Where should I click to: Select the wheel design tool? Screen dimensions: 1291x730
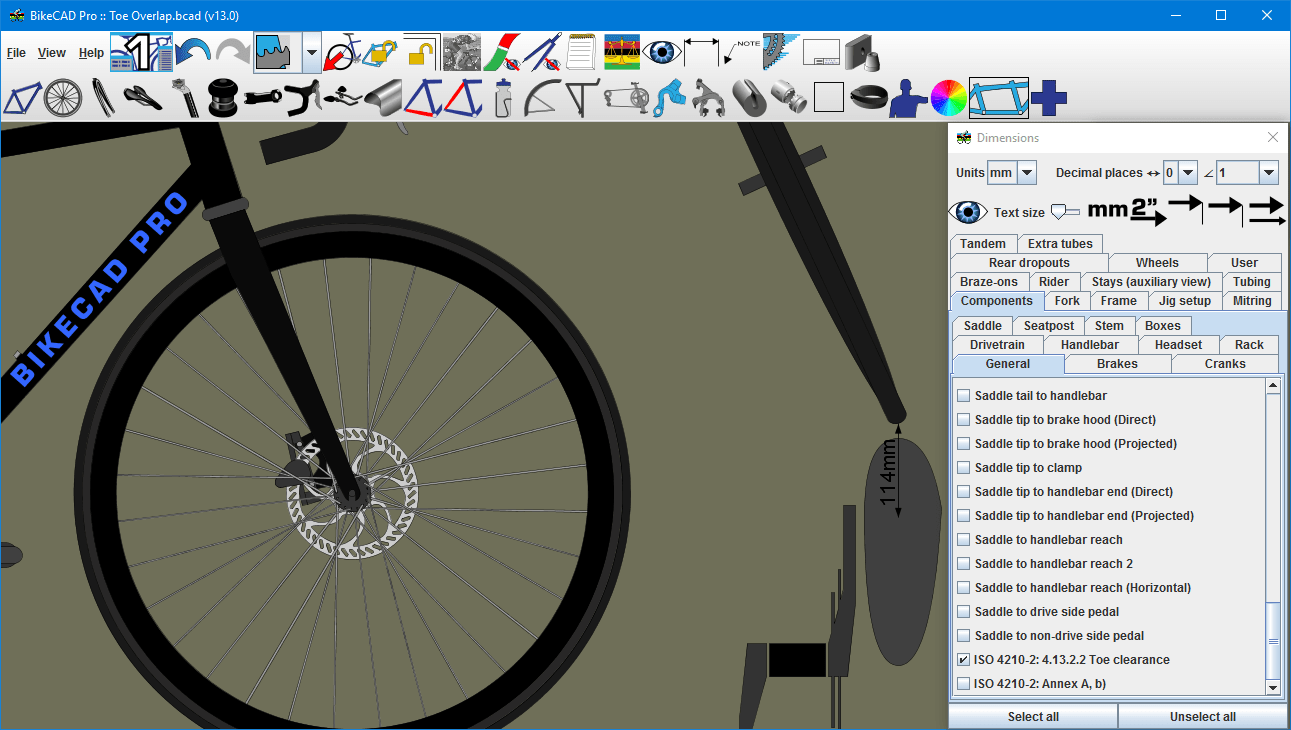62,98
